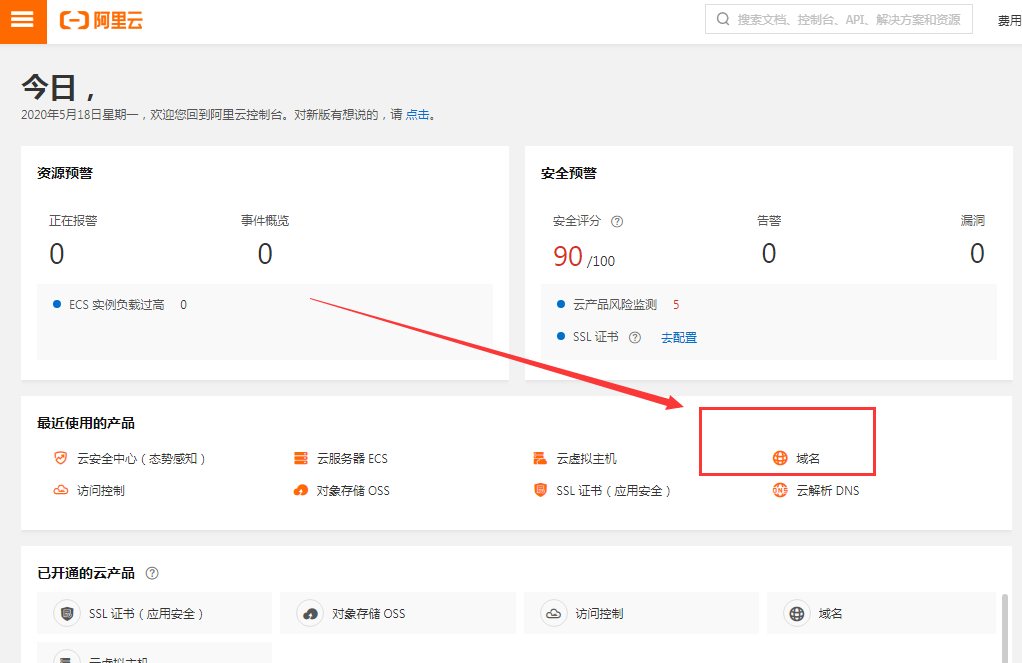Click help icon beside 安全评分

pos(617,221)
